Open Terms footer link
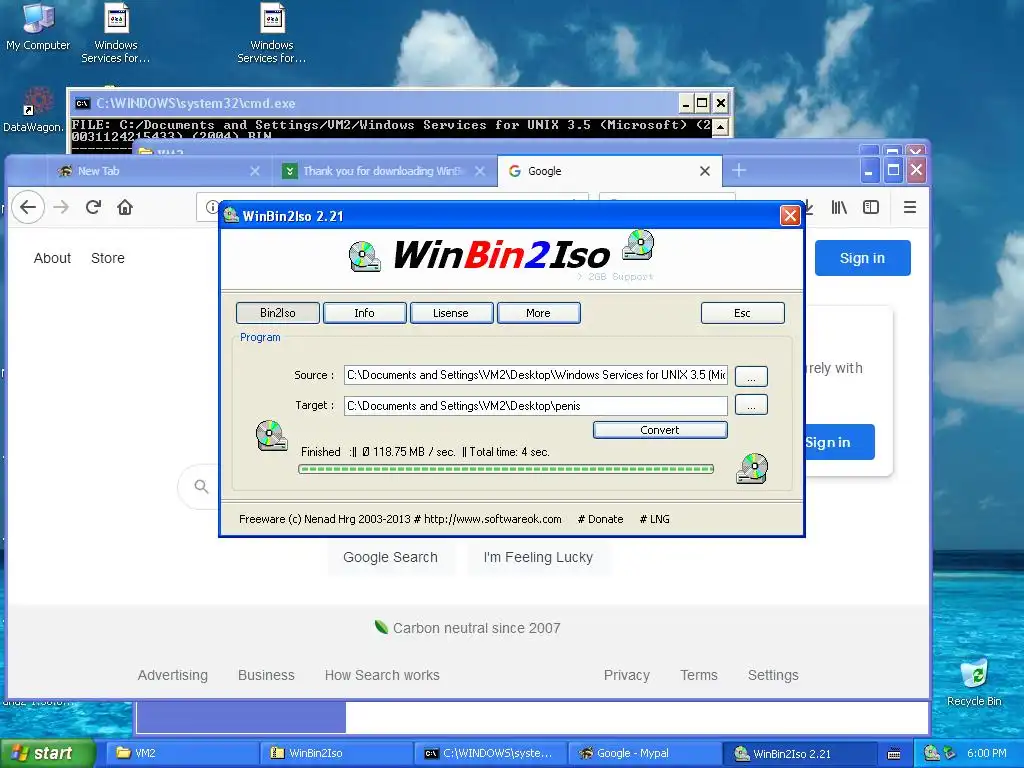This screenshot has height=768, width=1024. point(699,675)
